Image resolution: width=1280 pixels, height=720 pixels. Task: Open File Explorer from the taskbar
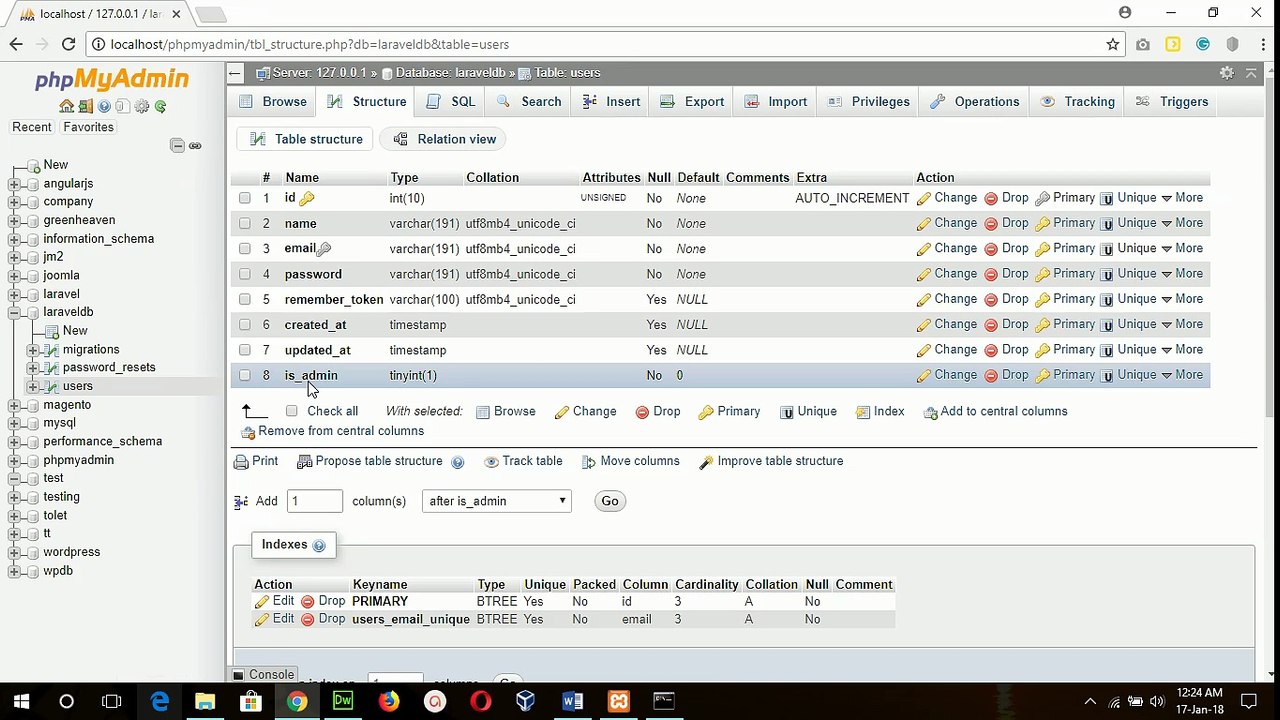tap(205, 701)
